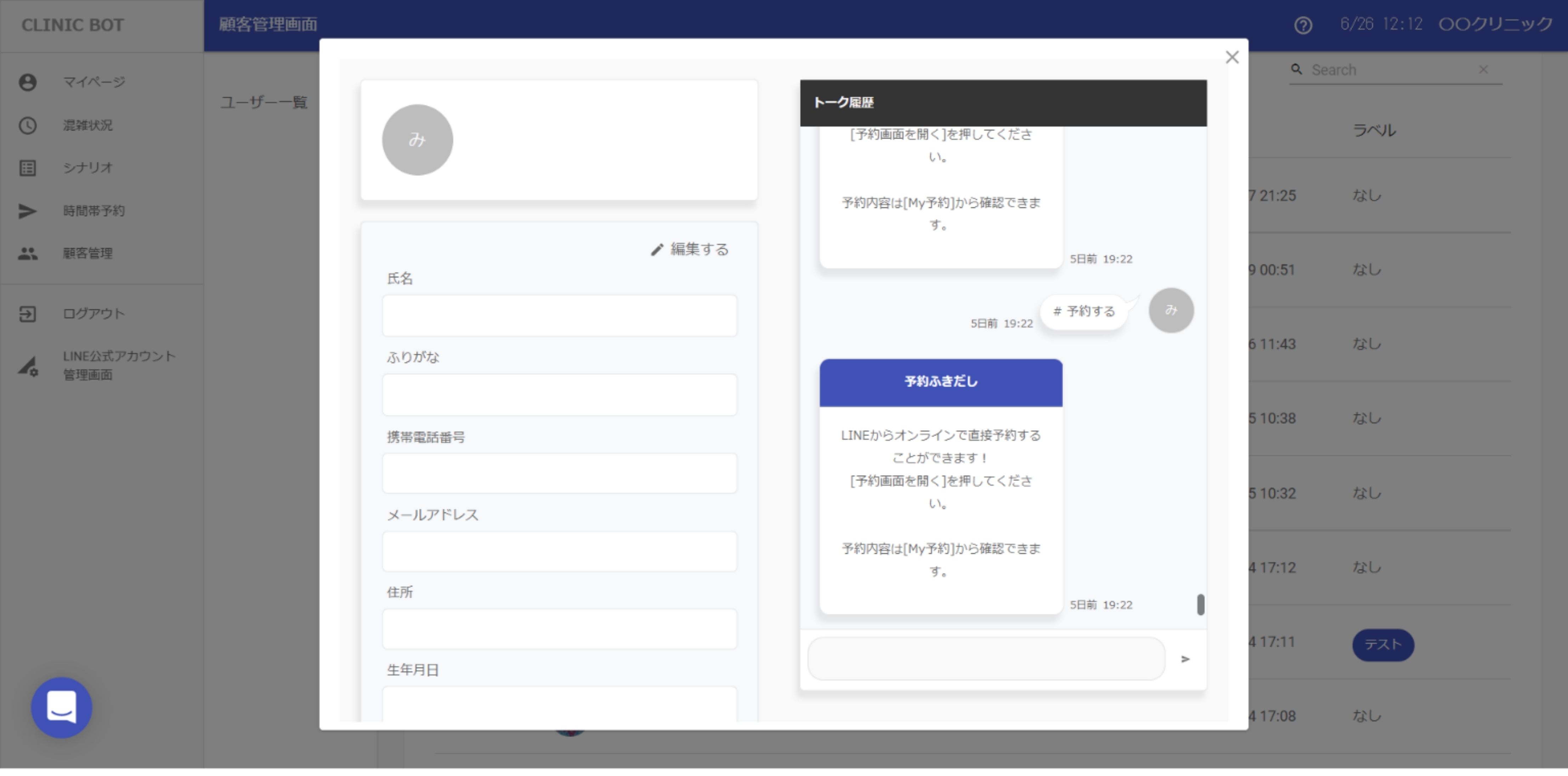Click the シナリオ list icon
This screenshot has height=776, width=1568.
pos(27,168)
